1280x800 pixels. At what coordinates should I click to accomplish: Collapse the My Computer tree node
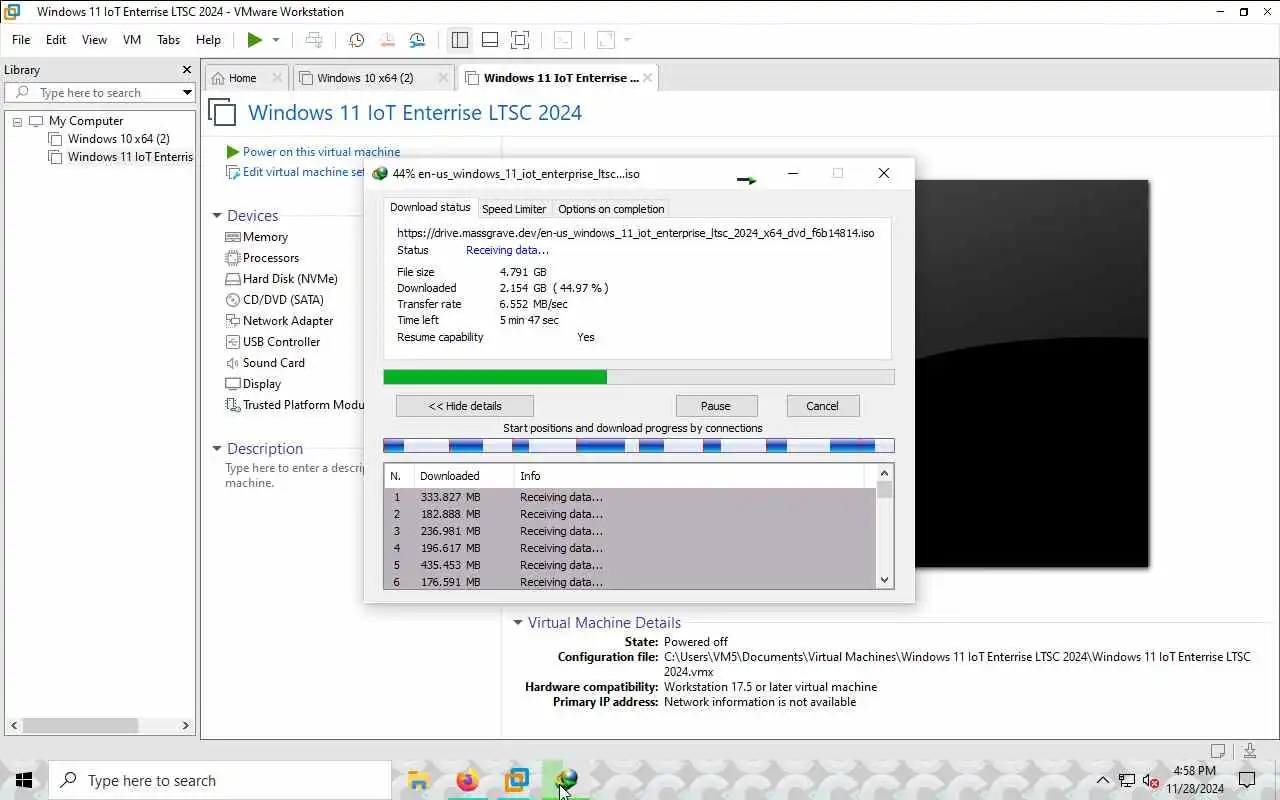click(x=17, y=121)
